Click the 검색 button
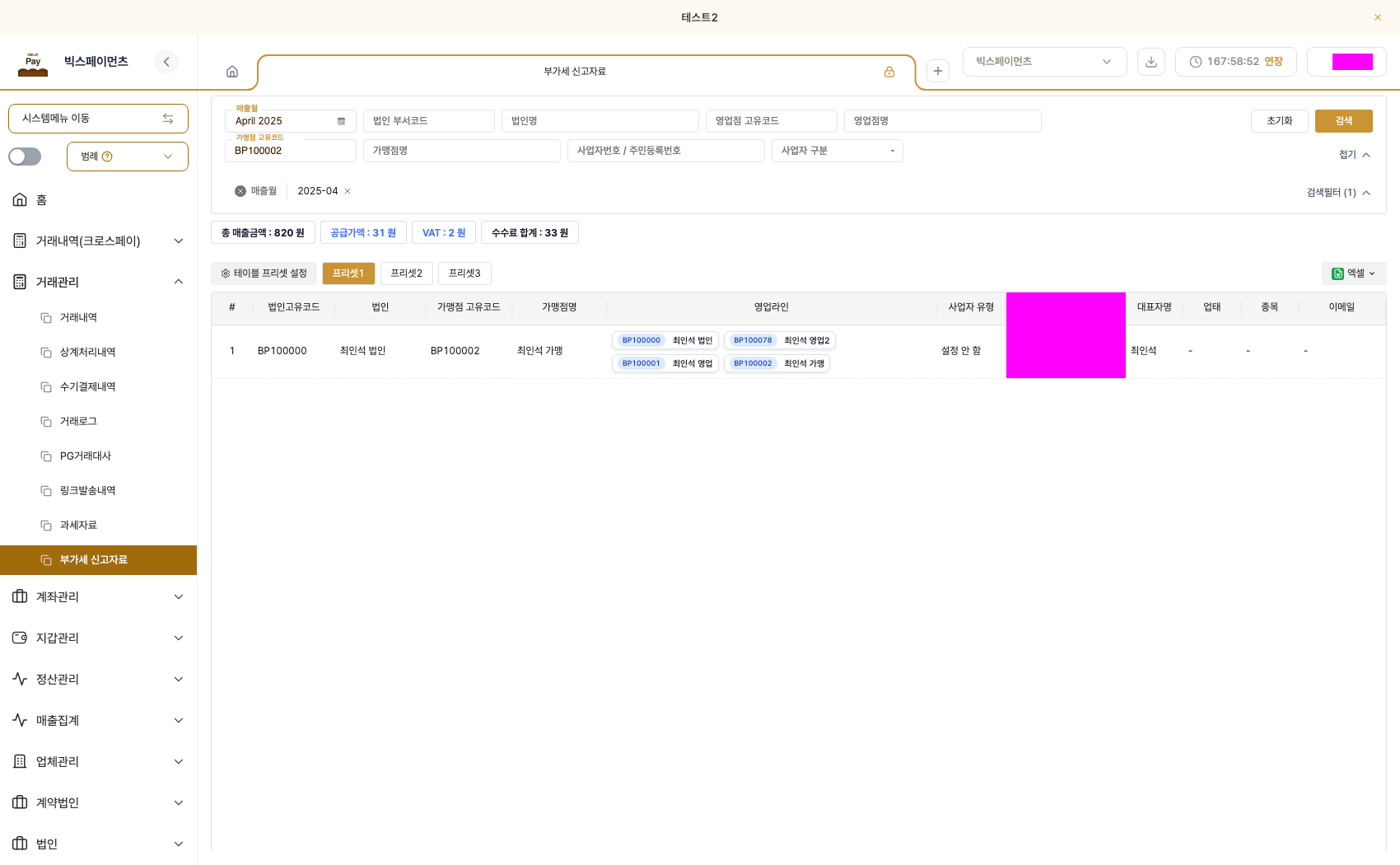Screen dimensions: 1400x865 pyautogui.click(x=1344, y=121)
